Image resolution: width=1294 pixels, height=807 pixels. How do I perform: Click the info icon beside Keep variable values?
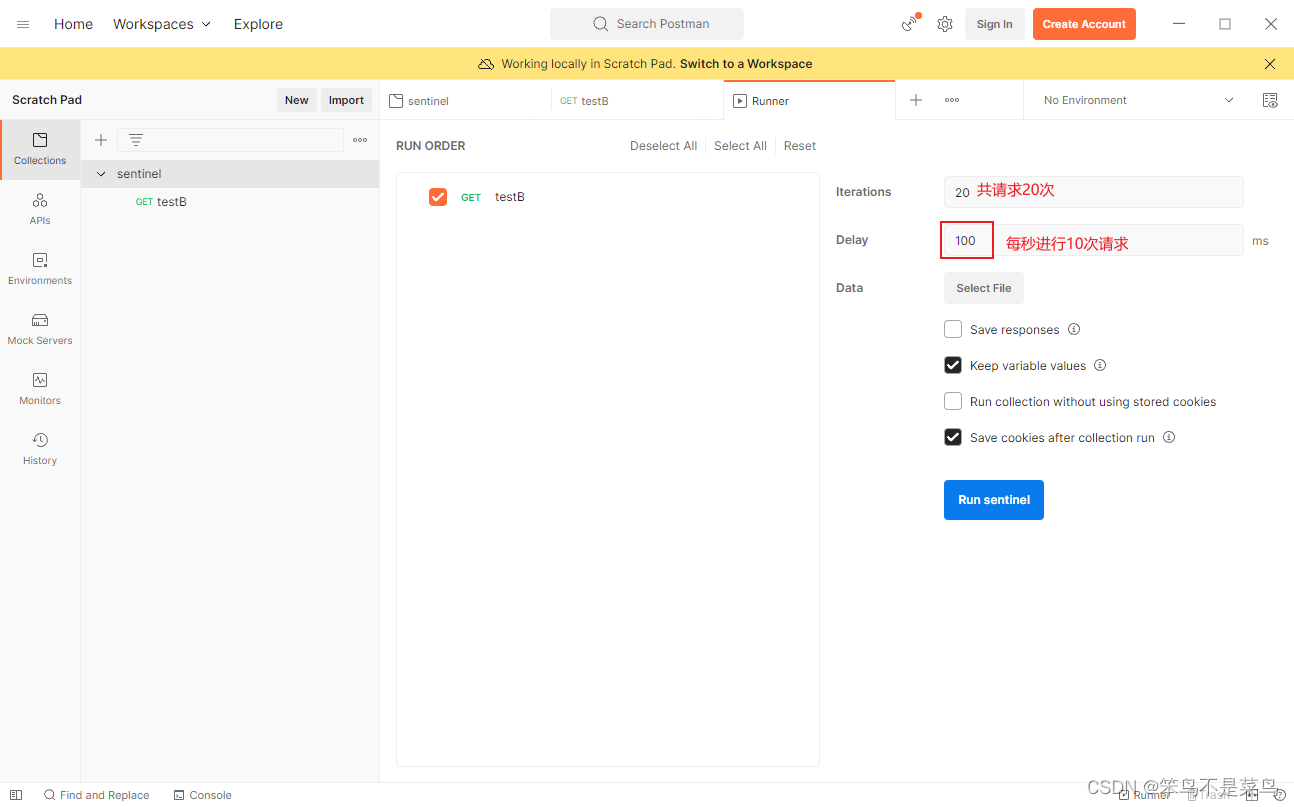click(1100, 365)
